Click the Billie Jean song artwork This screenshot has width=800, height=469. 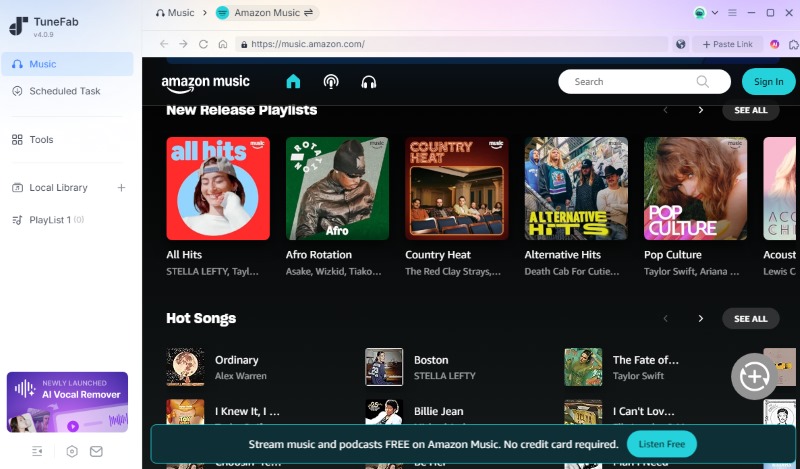(384, 412)
